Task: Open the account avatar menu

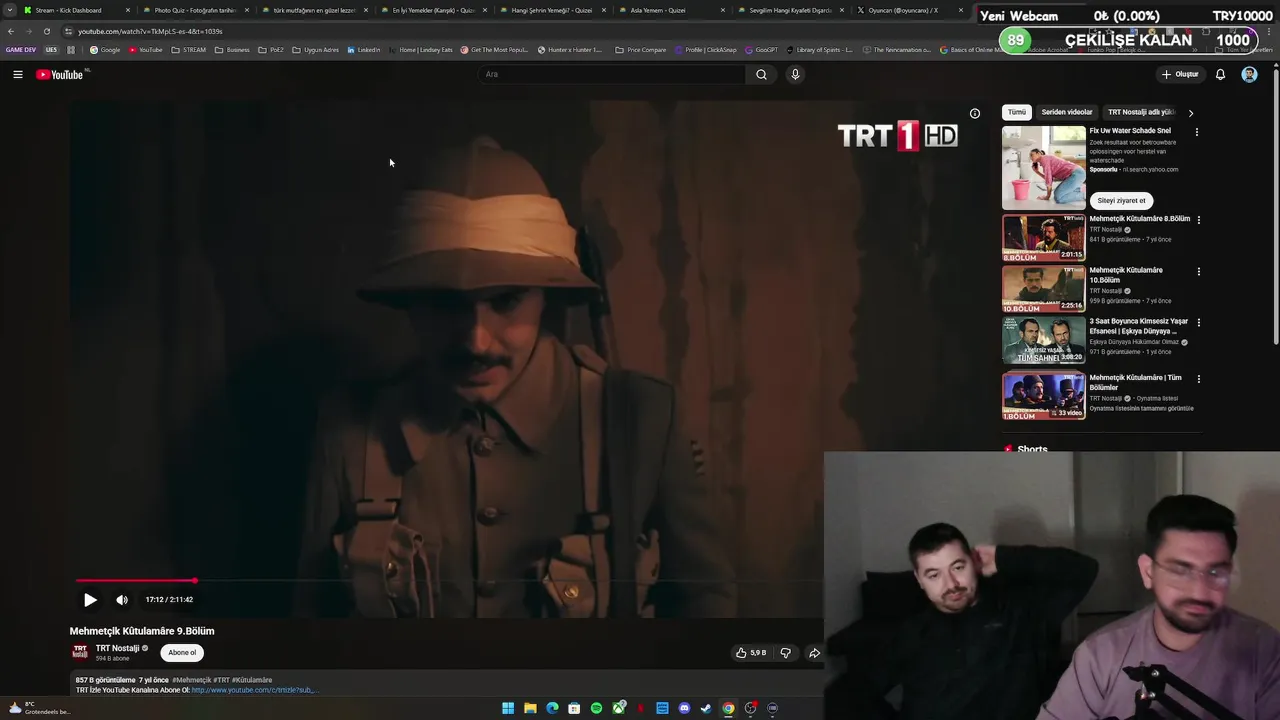Action: 1249,74
